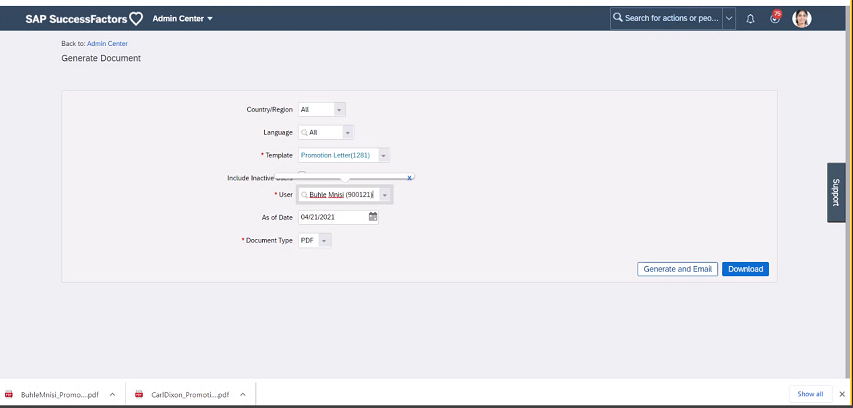The height and width of the screenshot is (408, 853).
Task: Open the calendar date picker icon
Action: point(373,217)
